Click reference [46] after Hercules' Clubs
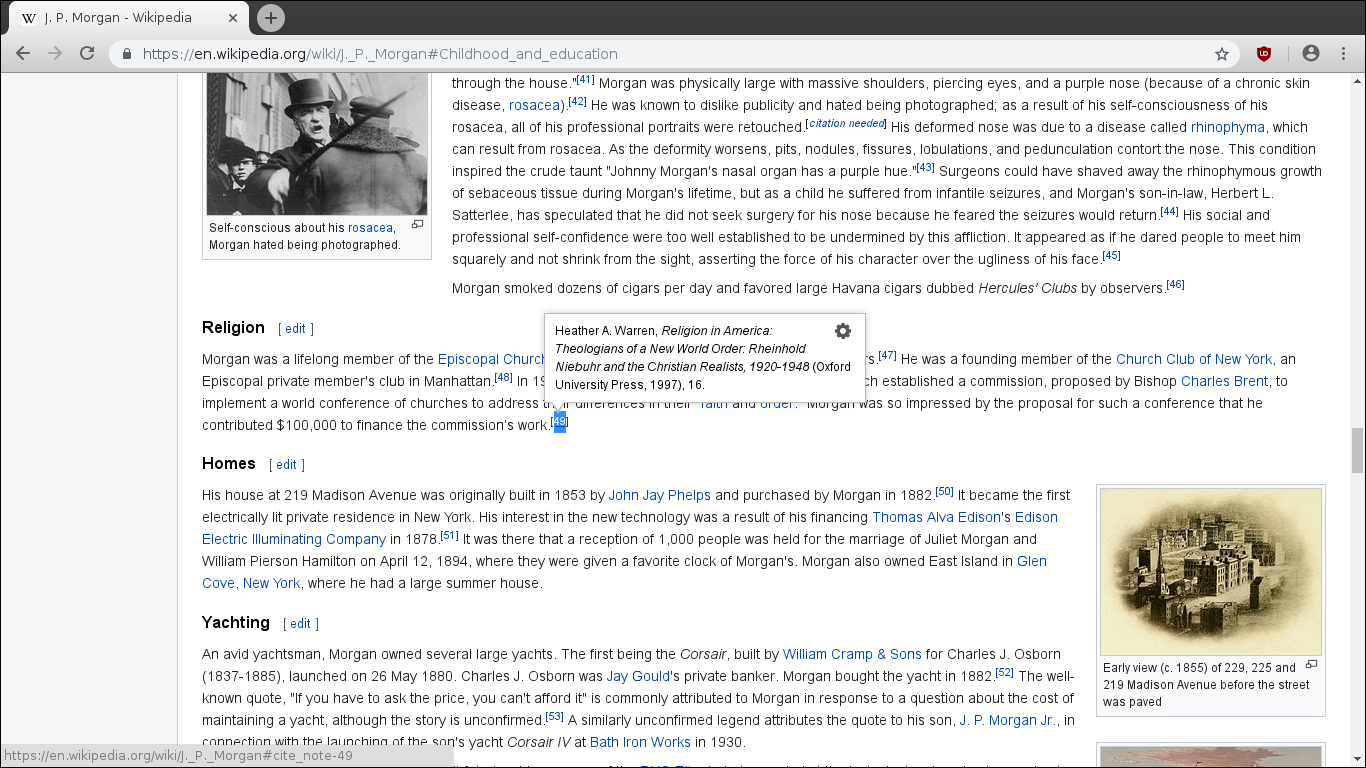Viewport: 1366px width, 768px height. pos(1175,284)
